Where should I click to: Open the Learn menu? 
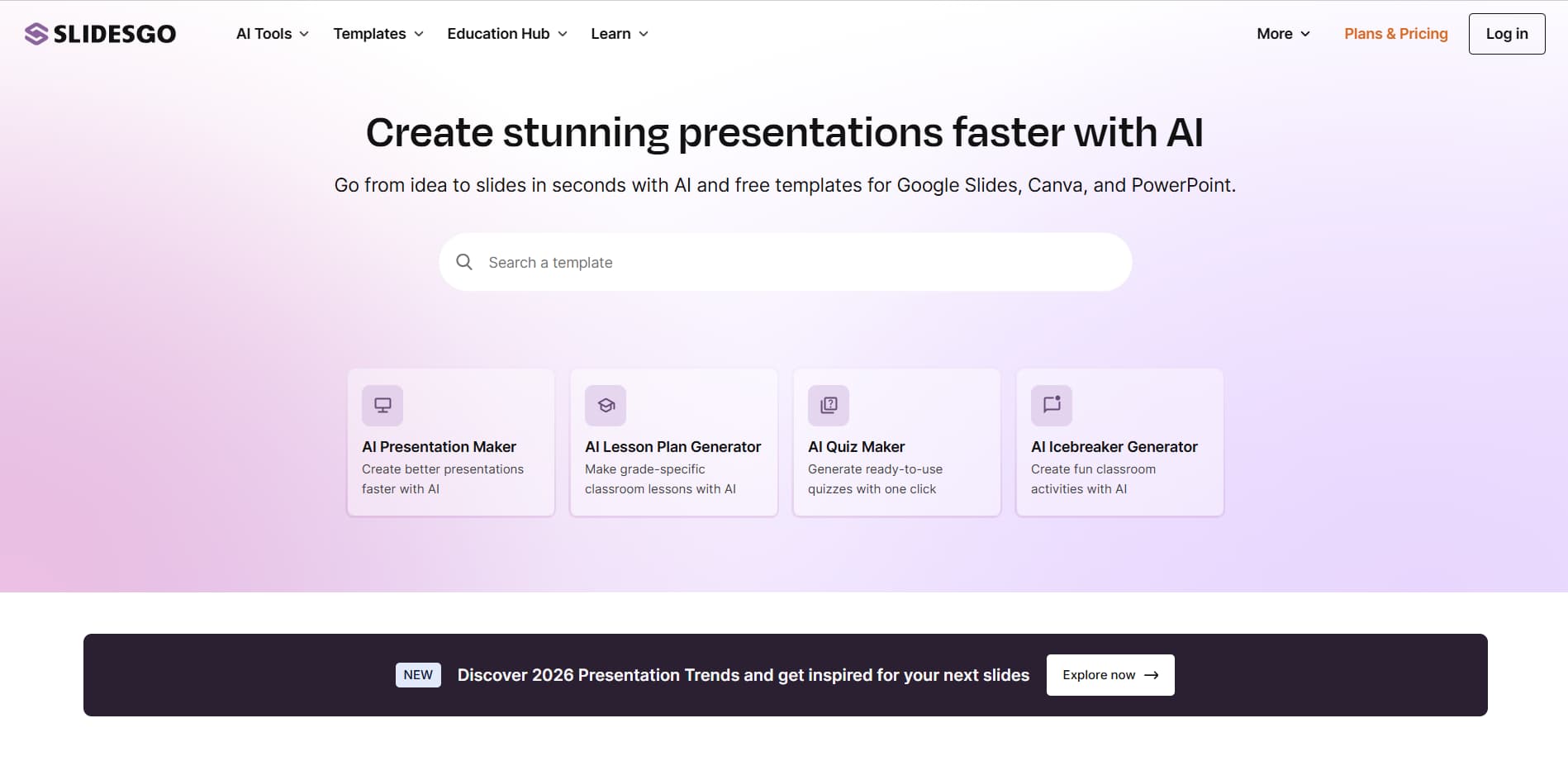pos(620,34)
